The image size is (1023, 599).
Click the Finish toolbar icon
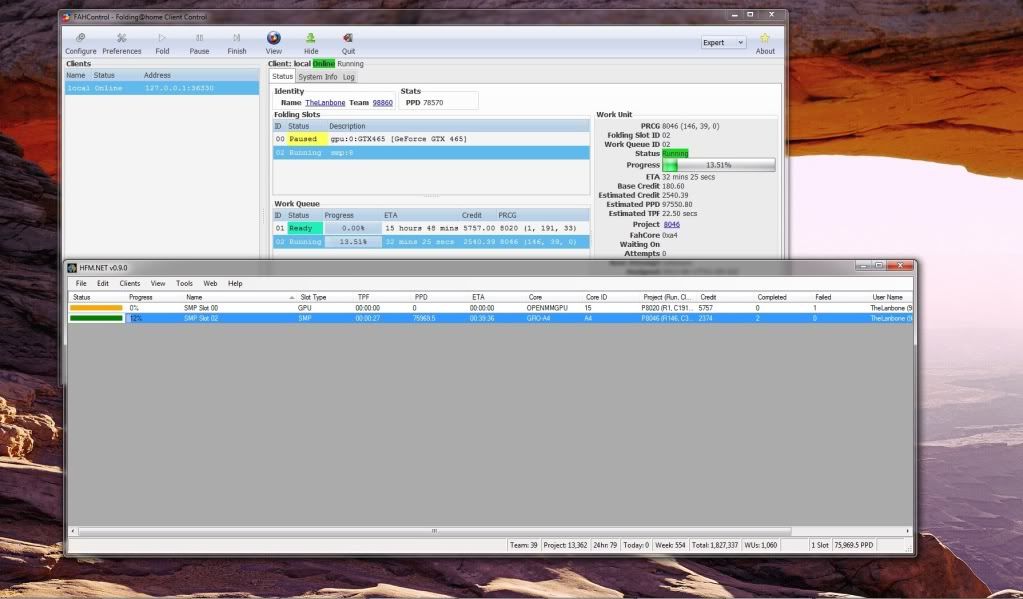click(237, 44)
